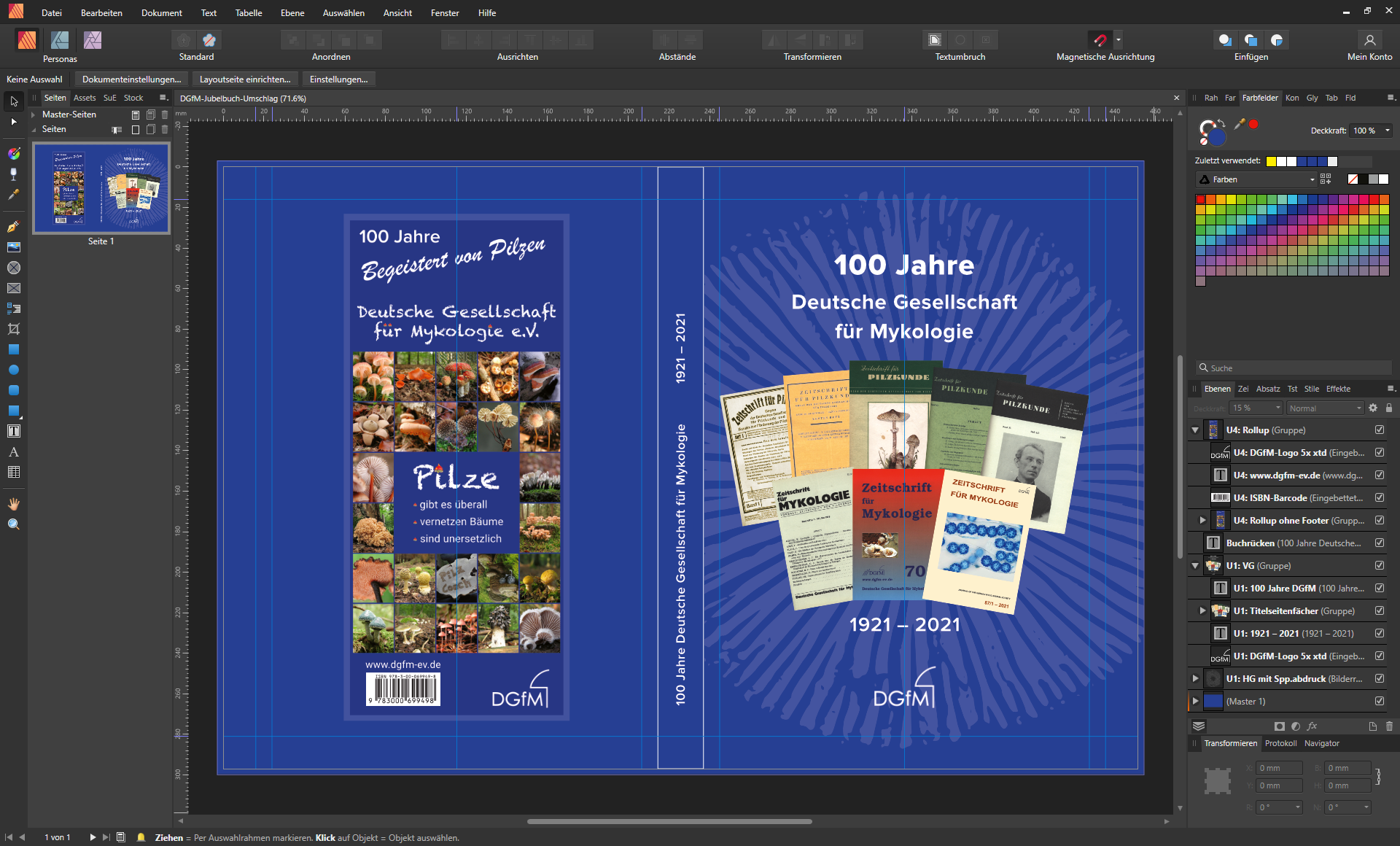Toggle visibility of U1: 1921 – 2021 layer

pyautogui.click(x=1380, y=634)
